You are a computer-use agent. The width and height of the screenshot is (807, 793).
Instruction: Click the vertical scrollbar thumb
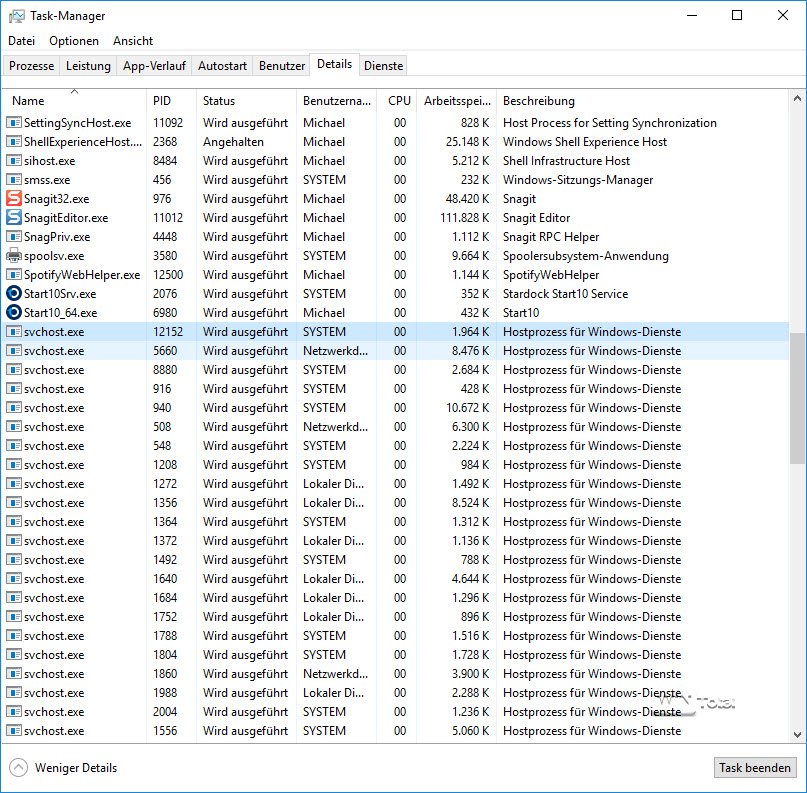click(x=797, y=398)
